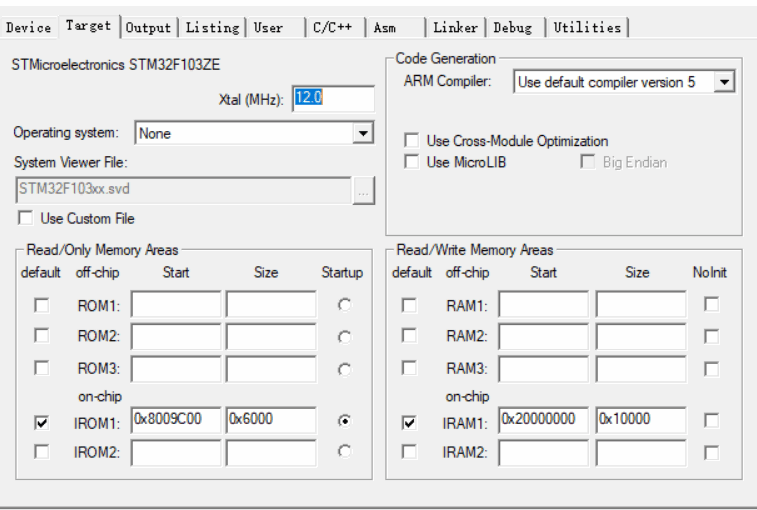Screen dimensions: 757x510
Task: Enable RAM3 NoInit checkbox
Action: coord(712,369)
